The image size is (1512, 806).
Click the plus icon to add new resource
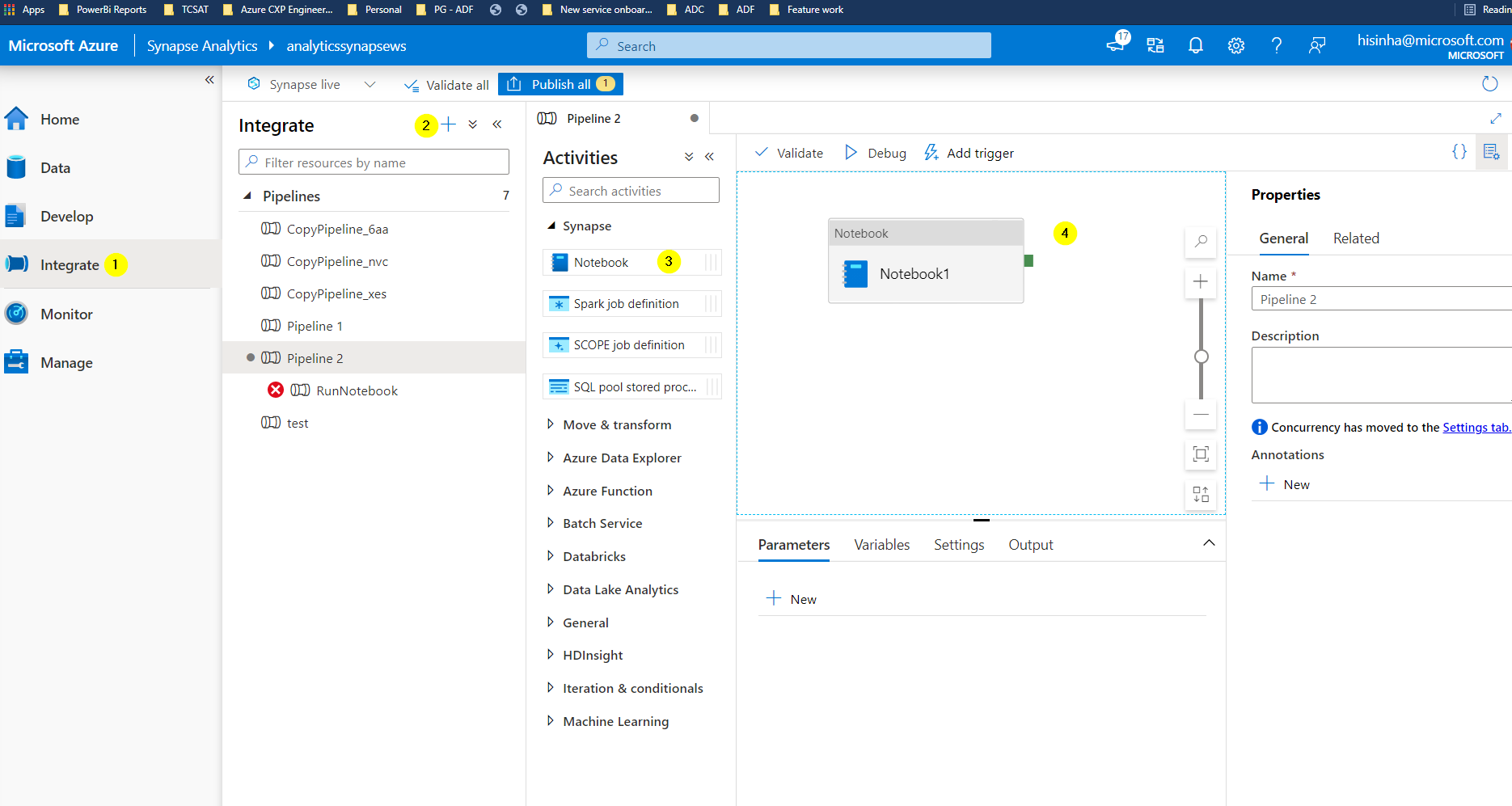(449, 124)
